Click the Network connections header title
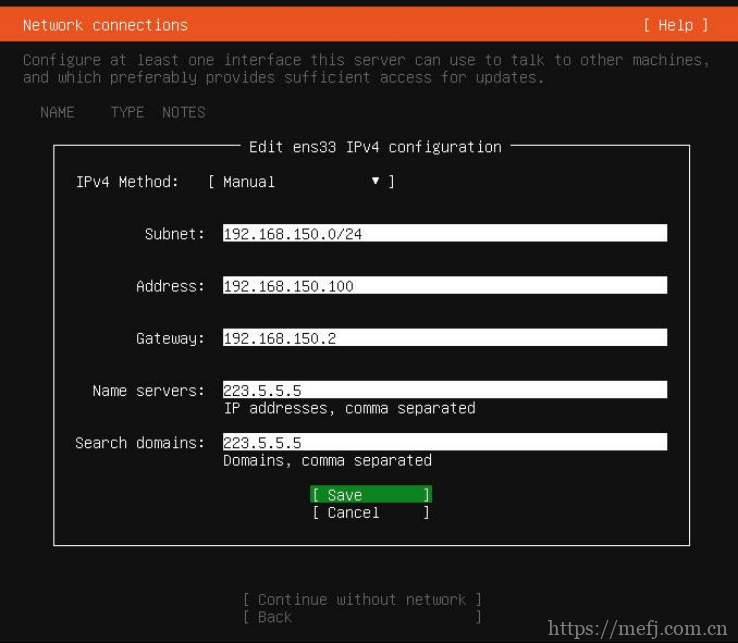This screenshot has height=643, width=738. (x=105, y=25)
